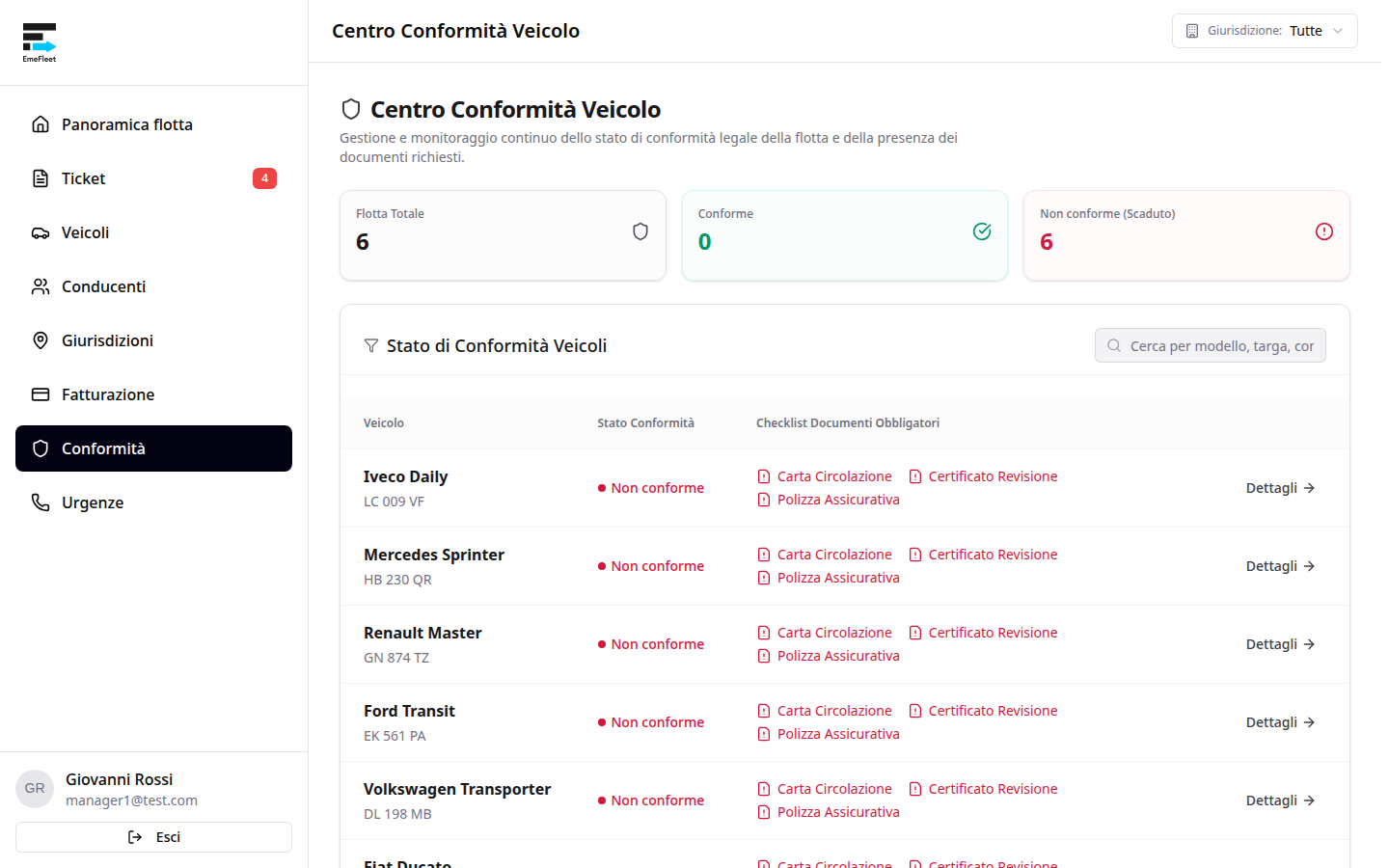Click Iveco Daily's Certificato Revisione document icon

(915, 476)
